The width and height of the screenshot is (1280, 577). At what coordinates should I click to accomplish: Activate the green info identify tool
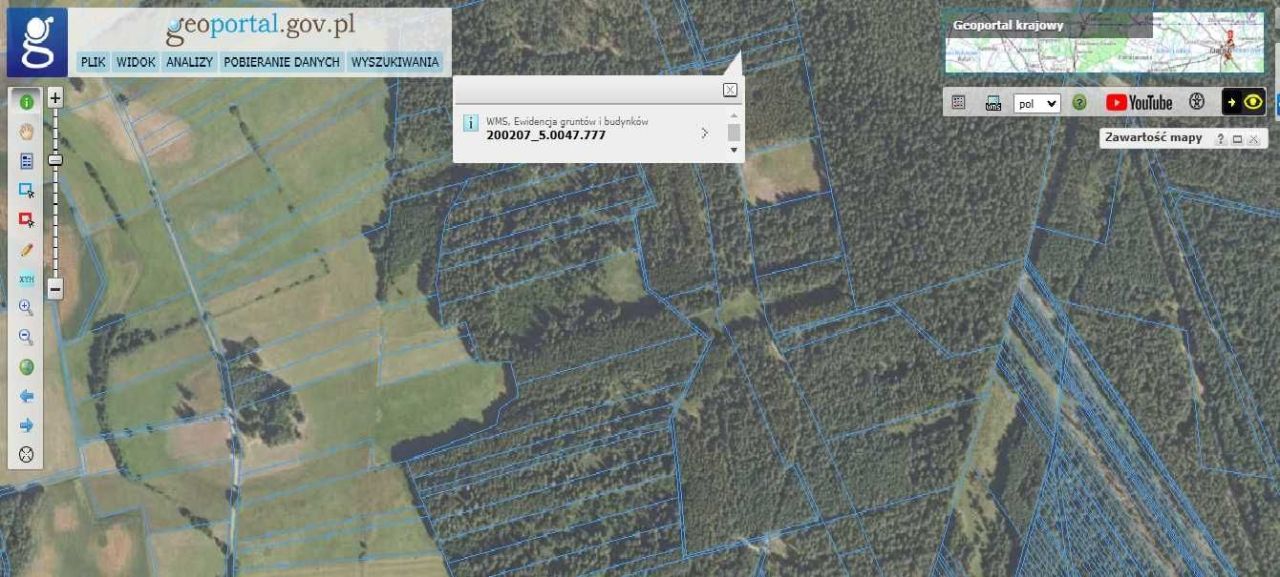pyautogui.click(x=26, y=101)
